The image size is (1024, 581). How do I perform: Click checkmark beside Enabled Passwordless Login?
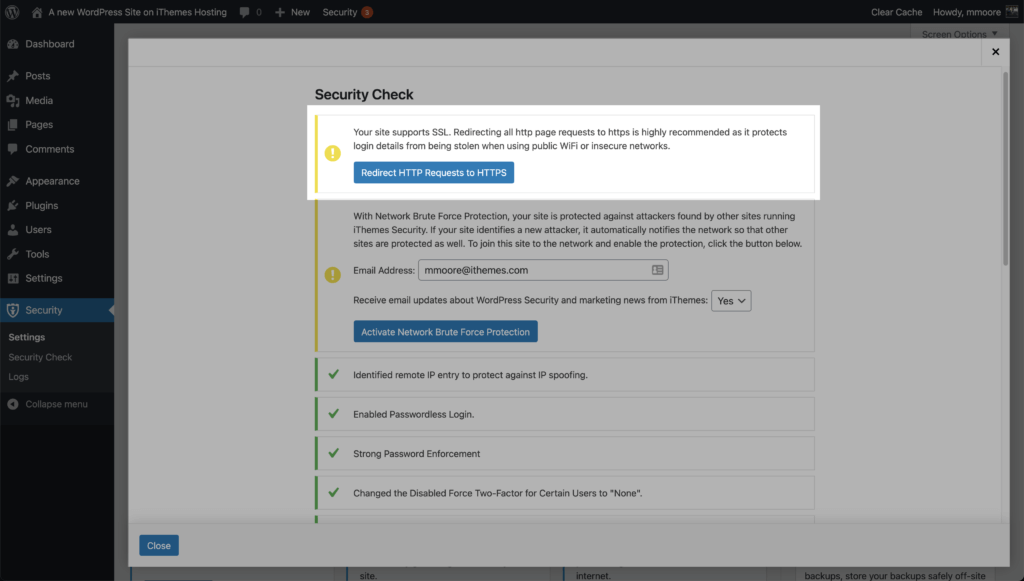333,413
